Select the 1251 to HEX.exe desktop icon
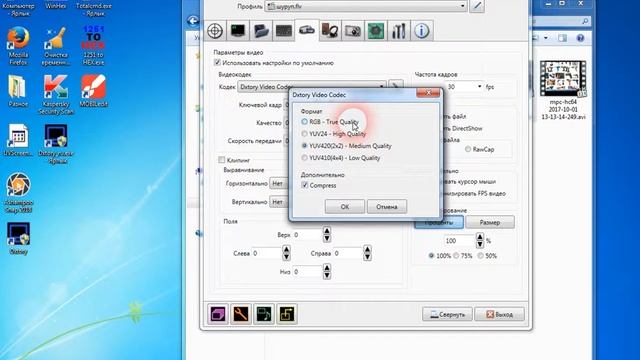 93,46
